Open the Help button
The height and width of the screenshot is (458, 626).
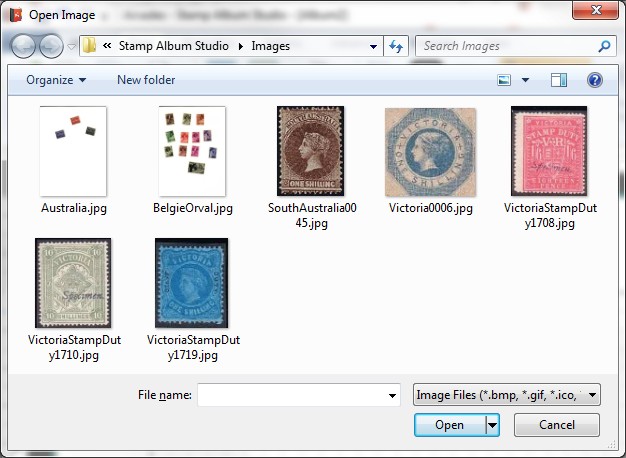pos(594,80)
